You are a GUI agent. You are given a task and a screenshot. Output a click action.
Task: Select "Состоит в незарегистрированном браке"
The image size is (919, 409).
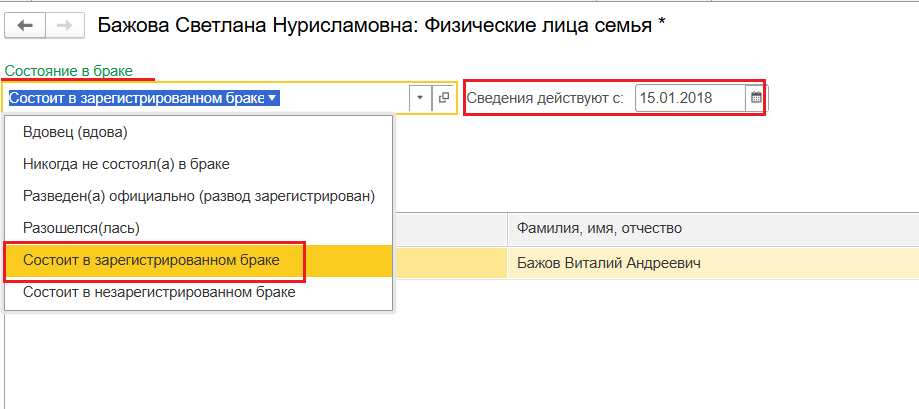(198, 292)
